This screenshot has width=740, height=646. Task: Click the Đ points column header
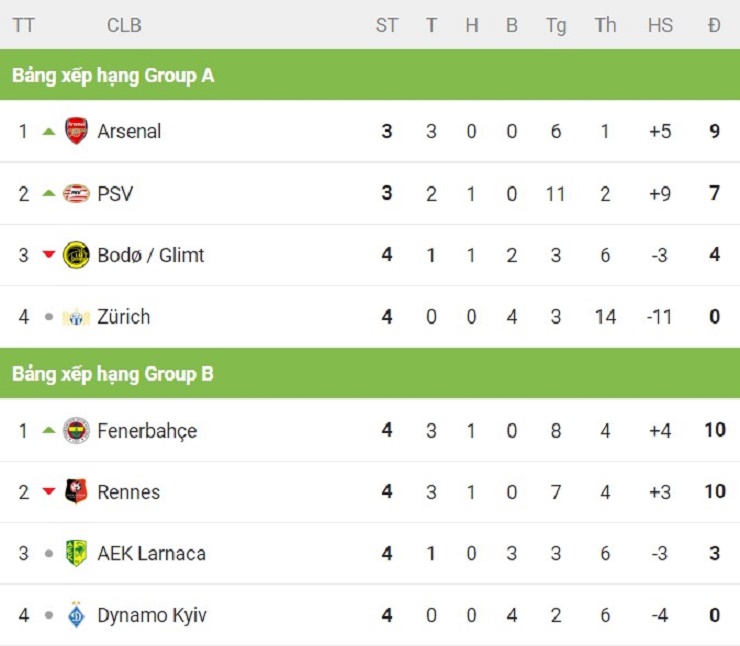click(x=714, y=26)
